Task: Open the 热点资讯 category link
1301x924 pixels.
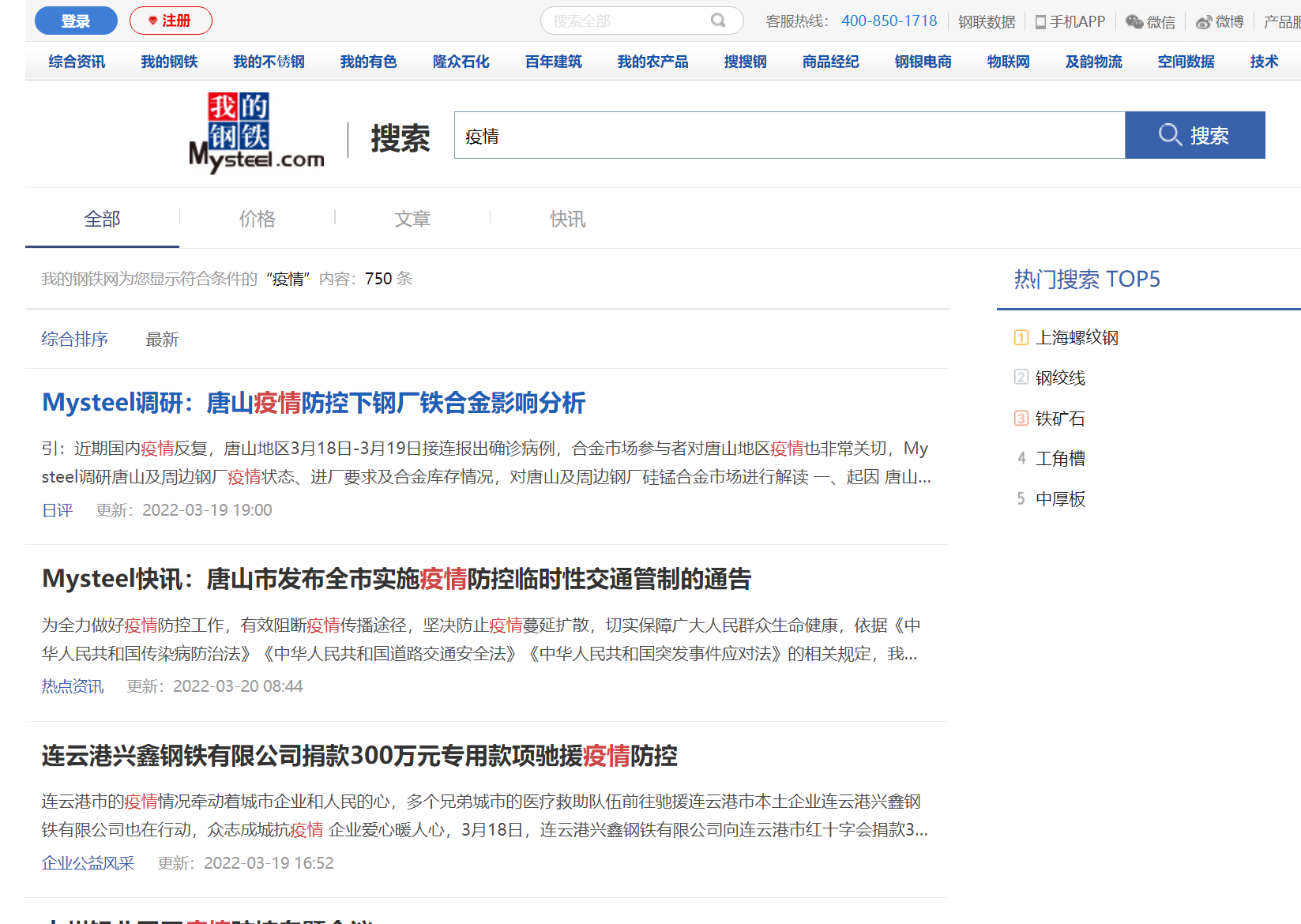Action: tap(73, 686)
